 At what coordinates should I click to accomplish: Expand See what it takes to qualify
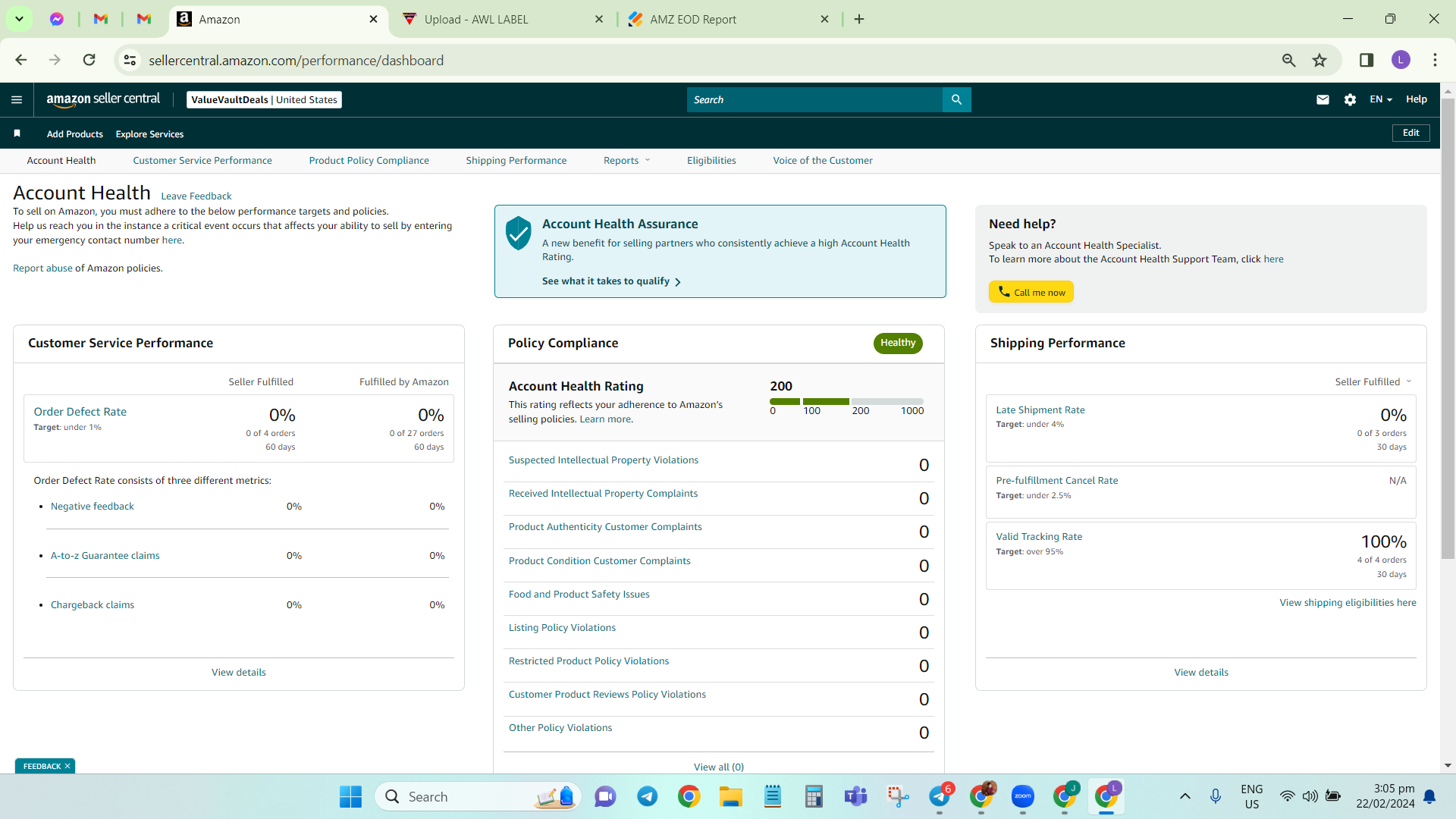pos(611,281)
